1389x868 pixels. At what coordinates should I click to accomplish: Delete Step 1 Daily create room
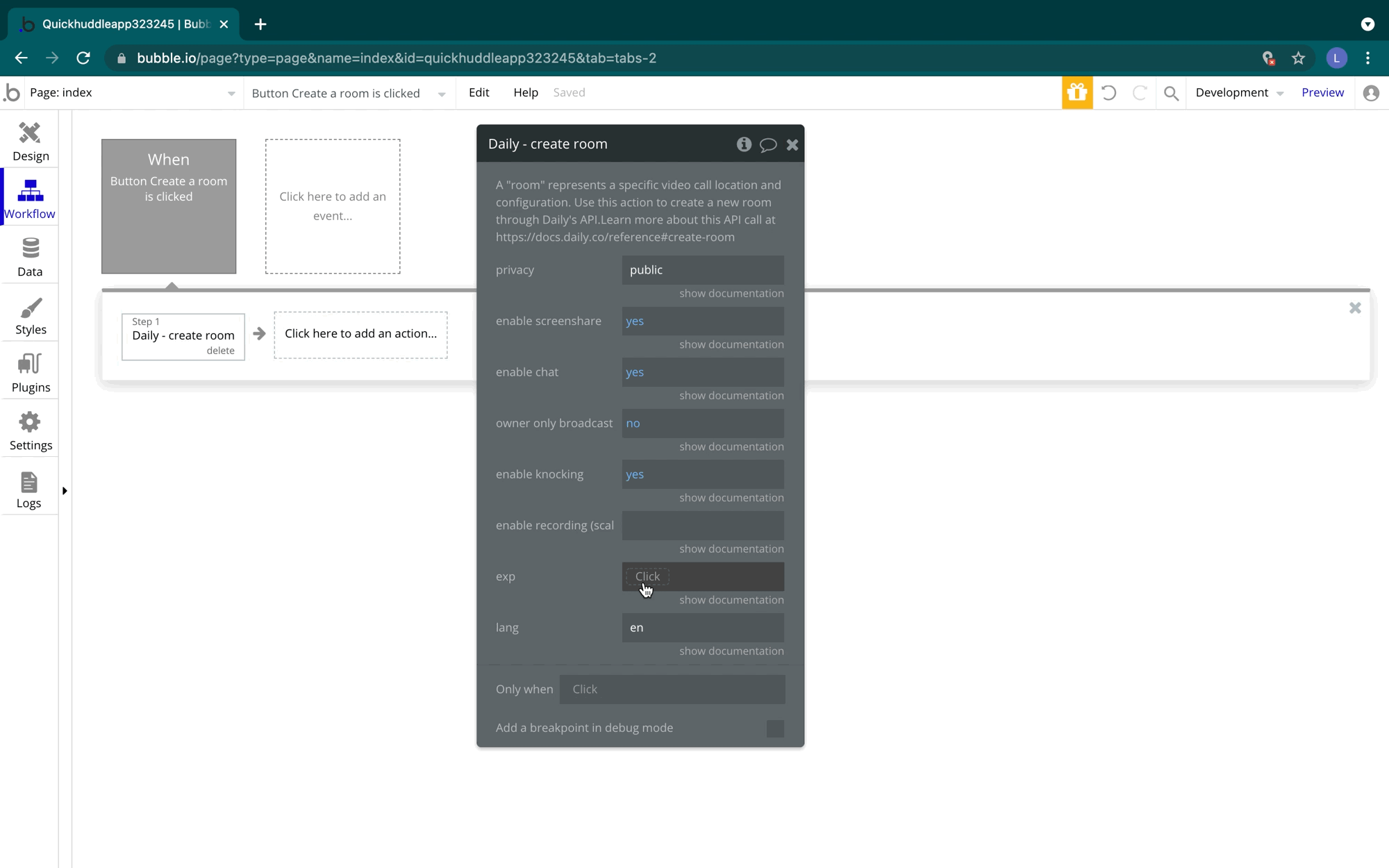pos(220,351)
